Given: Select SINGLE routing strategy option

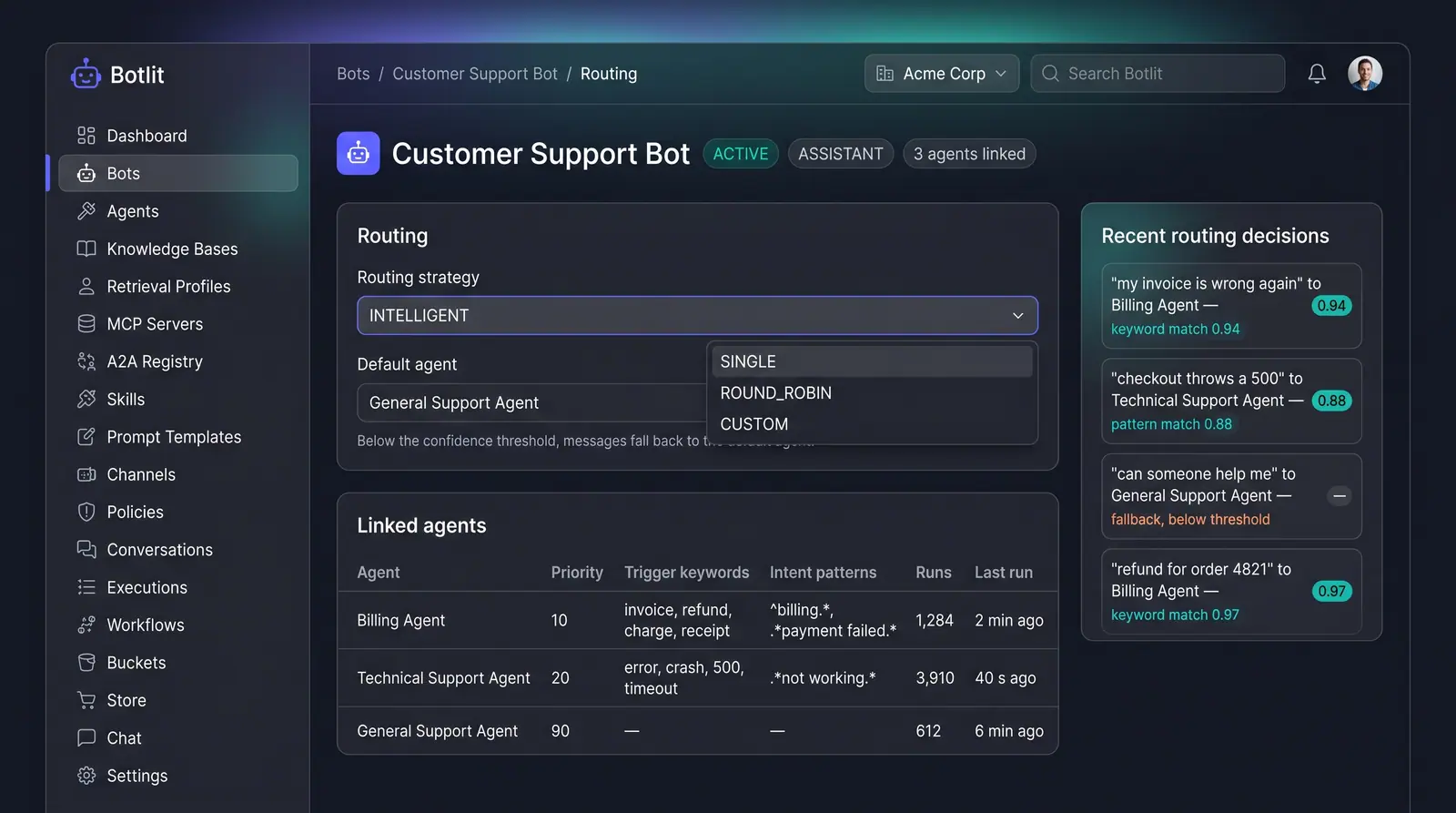Looking at the screenshot, I should point(872,361).
